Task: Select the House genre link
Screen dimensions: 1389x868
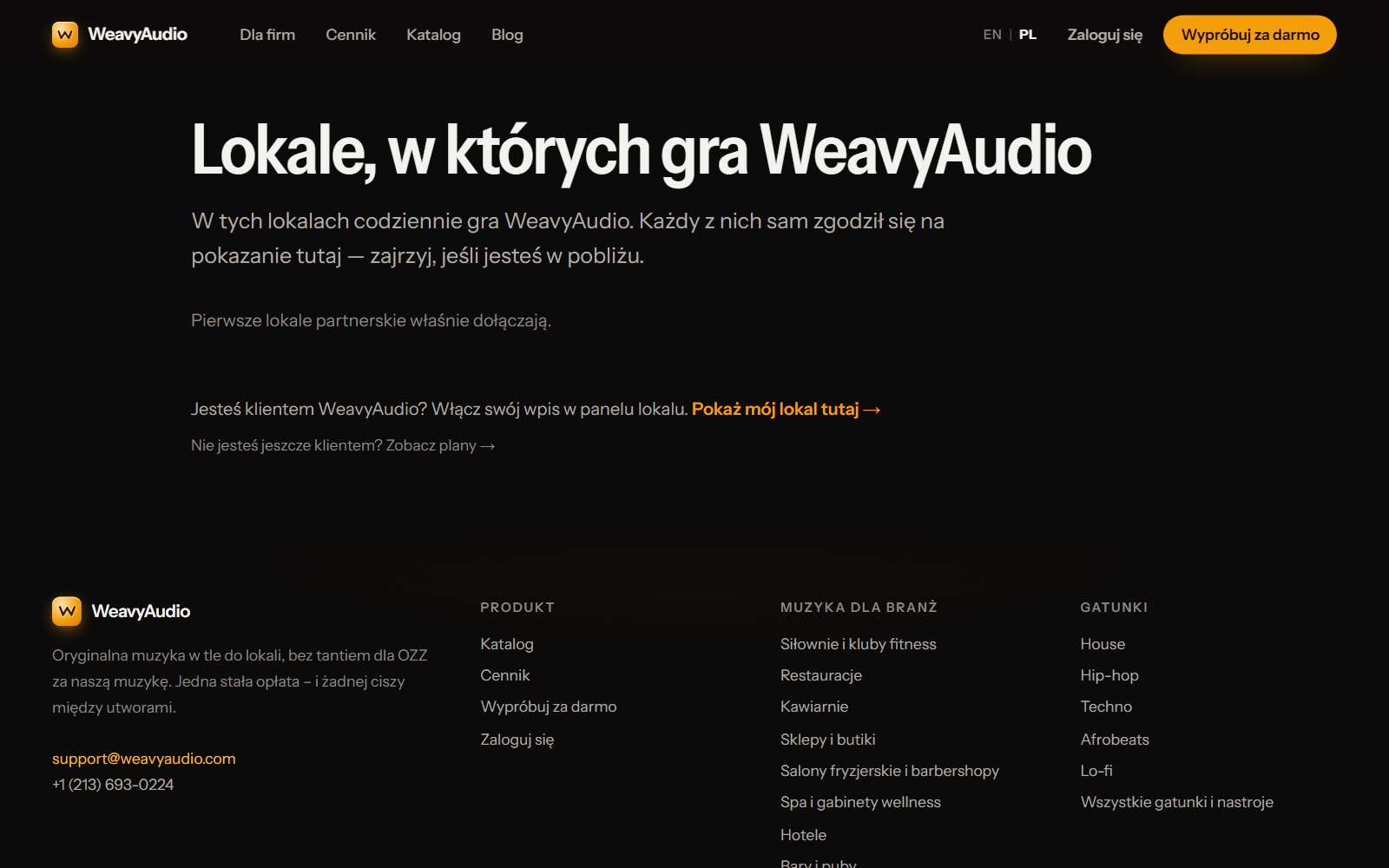Action: point(1103,644)
